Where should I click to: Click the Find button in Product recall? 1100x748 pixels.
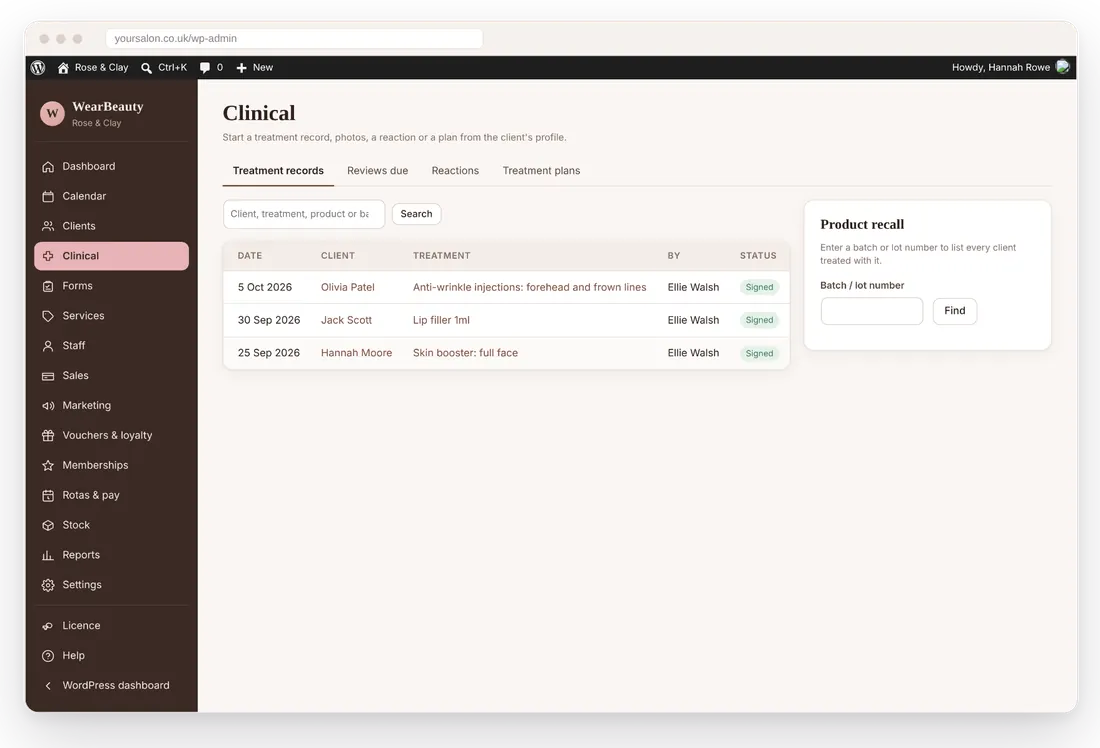click(x=954, y=311)
